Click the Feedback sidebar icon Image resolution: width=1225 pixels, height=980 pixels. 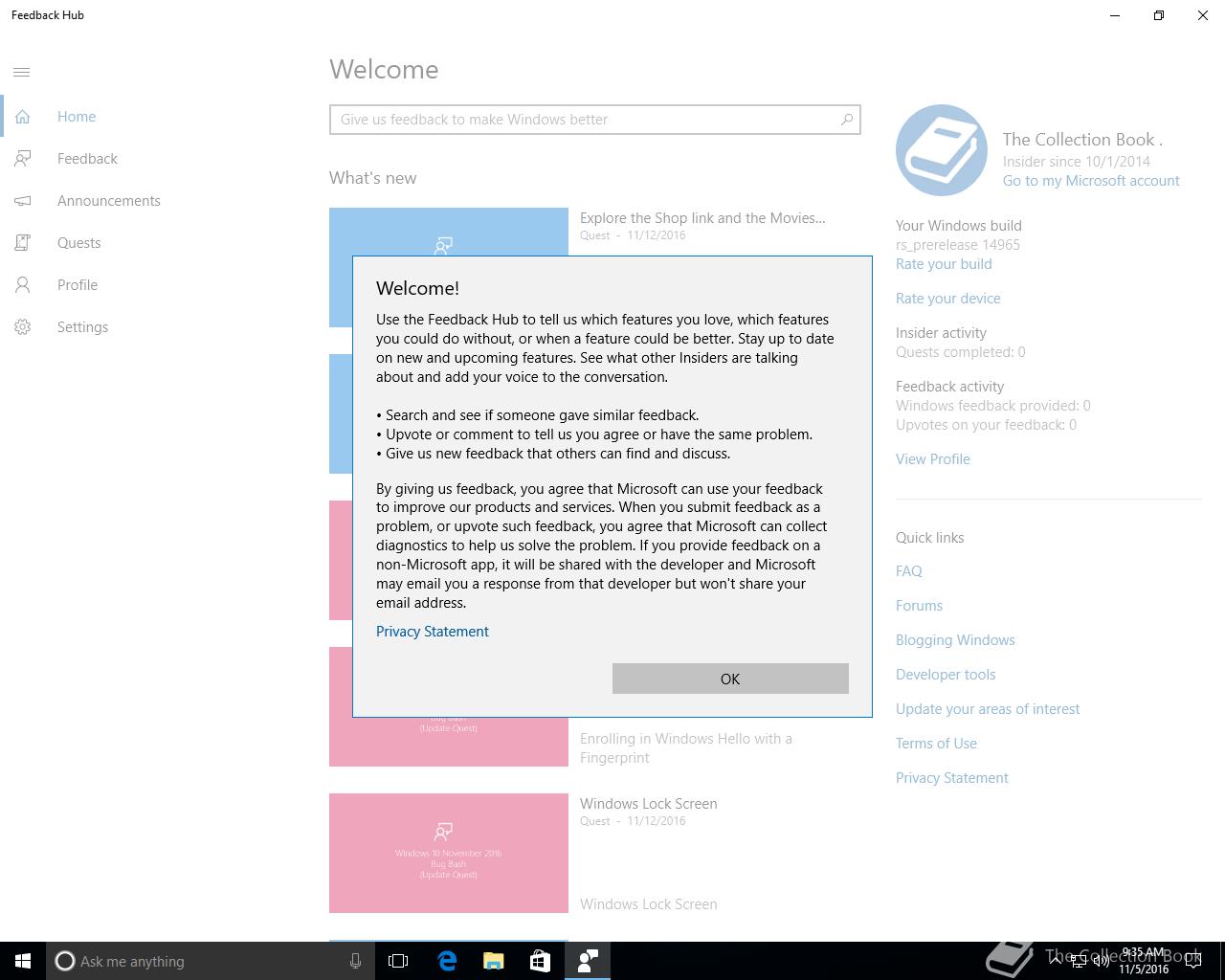[x=22, y=159]
